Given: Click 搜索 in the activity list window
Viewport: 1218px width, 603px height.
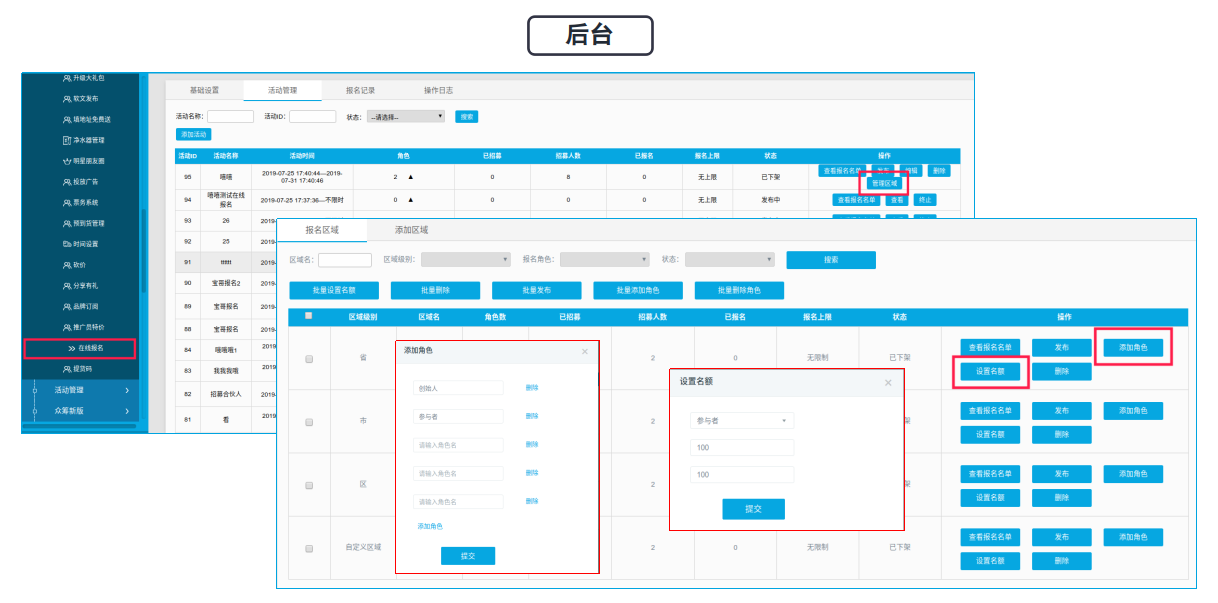Looking at the screenshot, I should (x=467, y=116).
